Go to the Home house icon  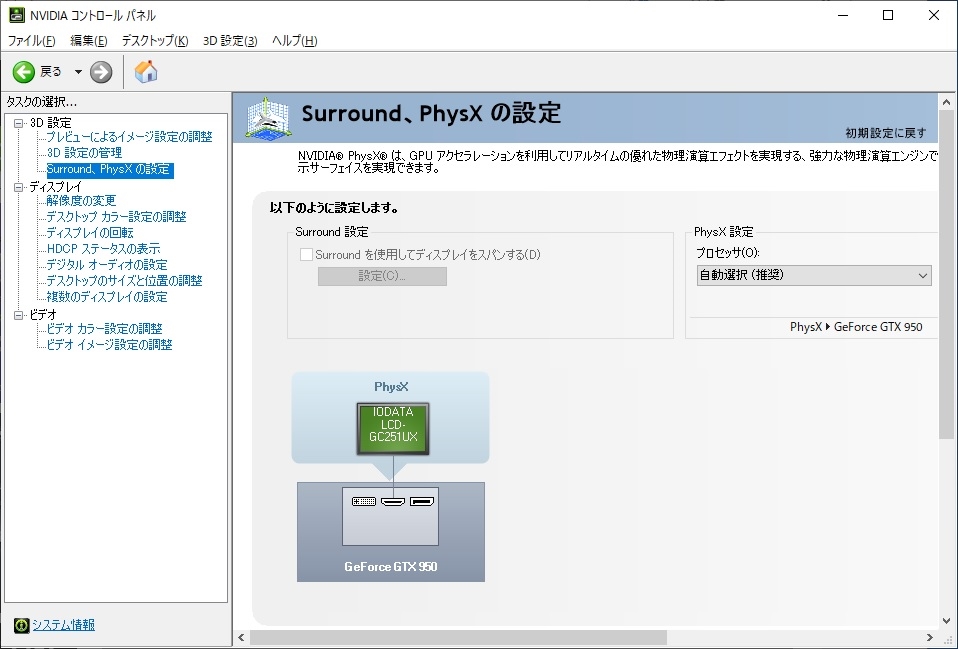pos(146,72)
